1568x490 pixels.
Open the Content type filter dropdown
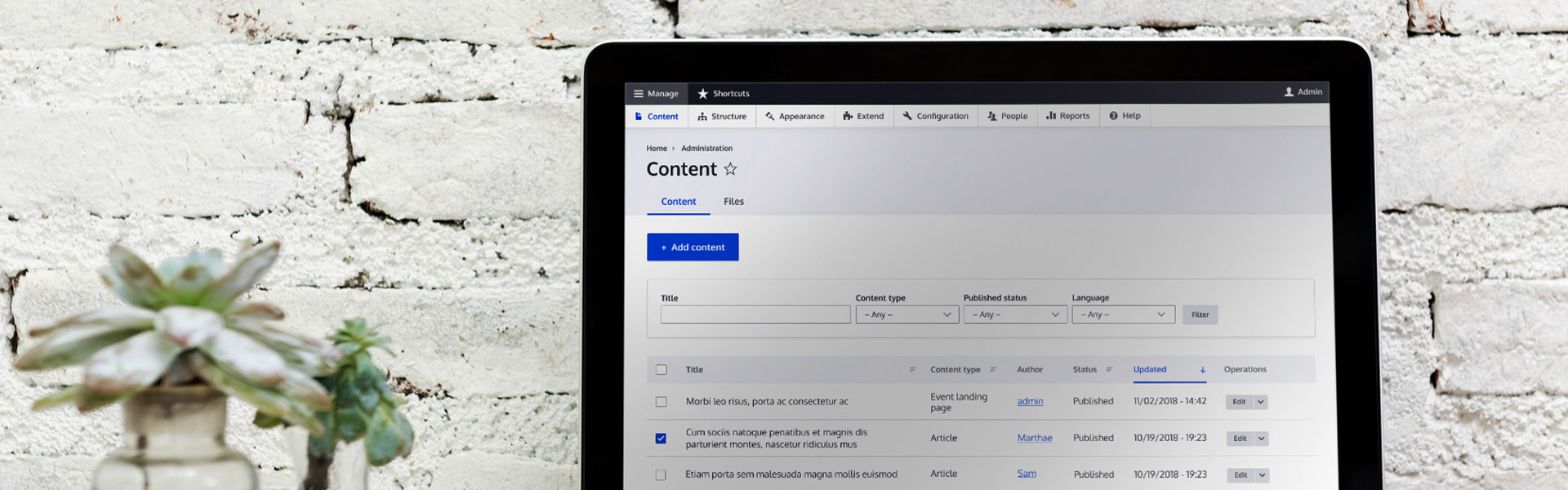(x=907, y=314)
